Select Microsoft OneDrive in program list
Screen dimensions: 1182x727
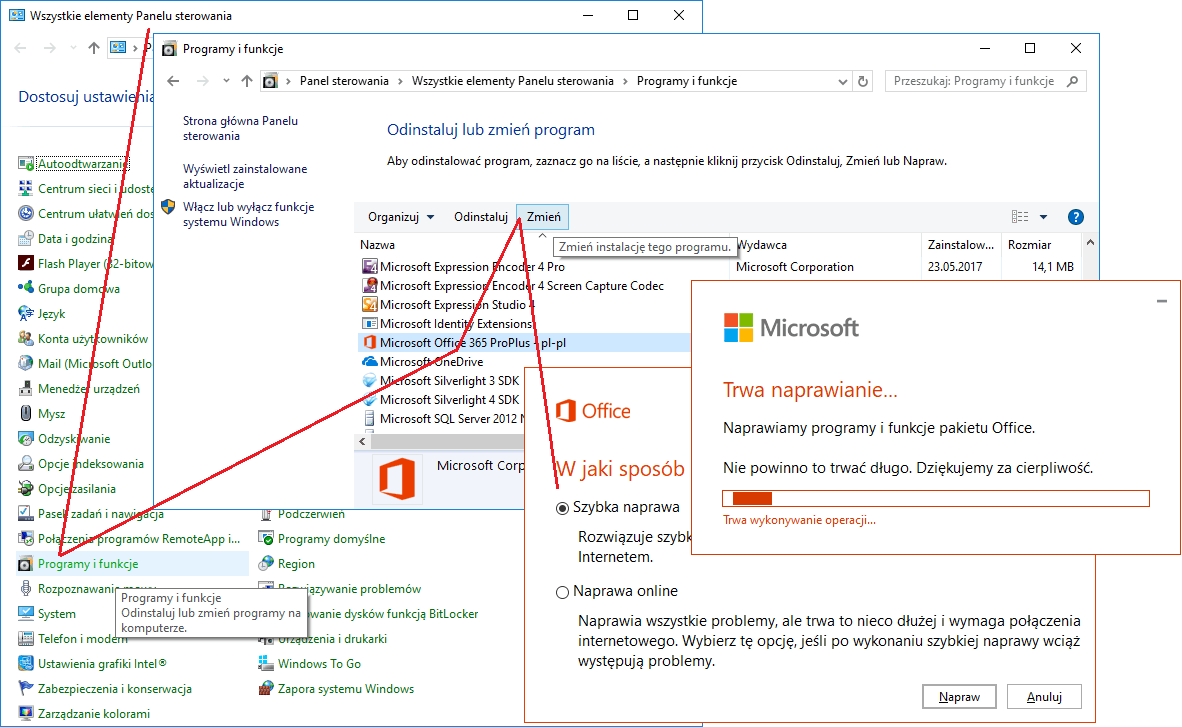(x=431, y=362)
